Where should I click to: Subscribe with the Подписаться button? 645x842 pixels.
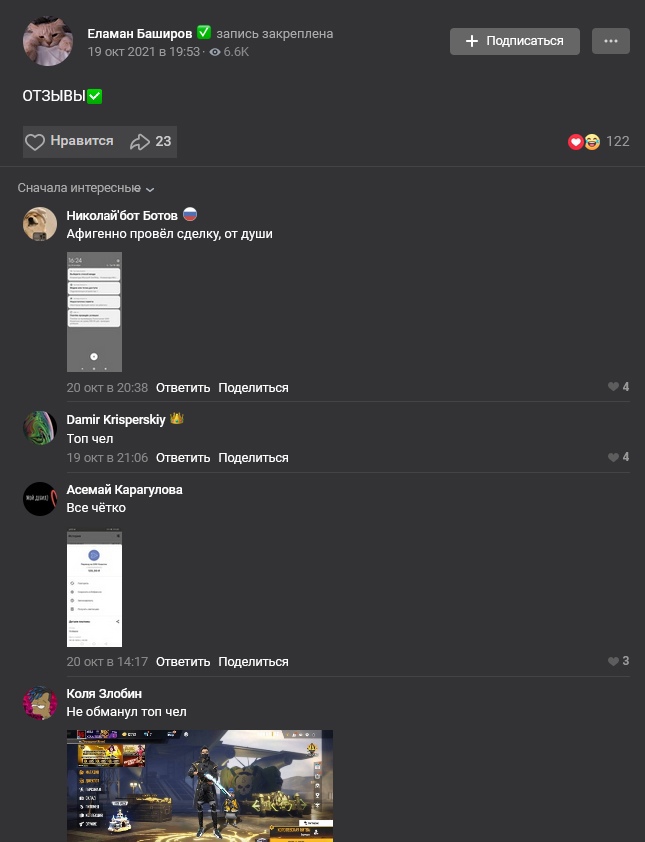coord(514,41)
